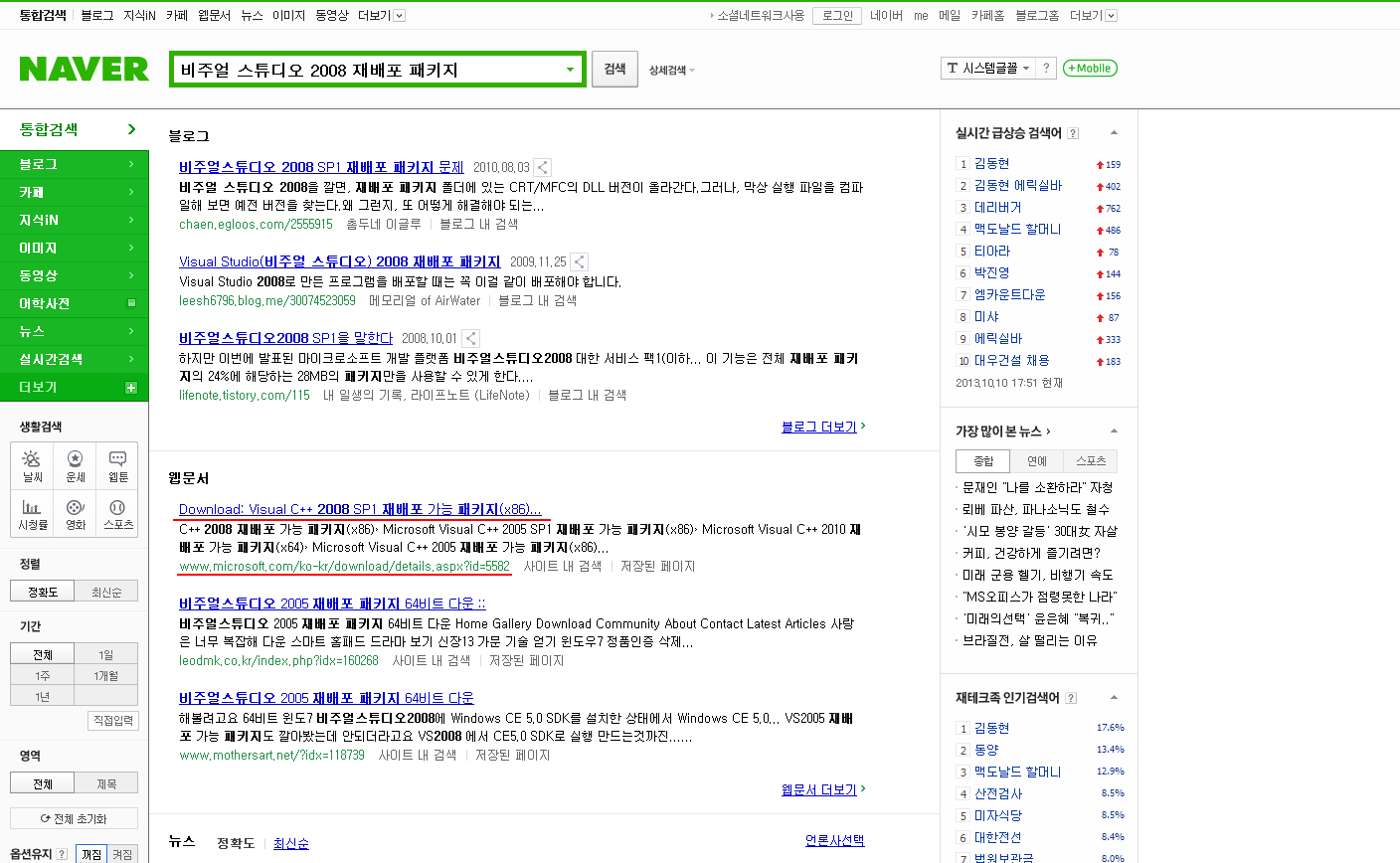Open the 직접입력 custom period option
Viewport: 1400px width, 863px height.
tap(113, 721)
